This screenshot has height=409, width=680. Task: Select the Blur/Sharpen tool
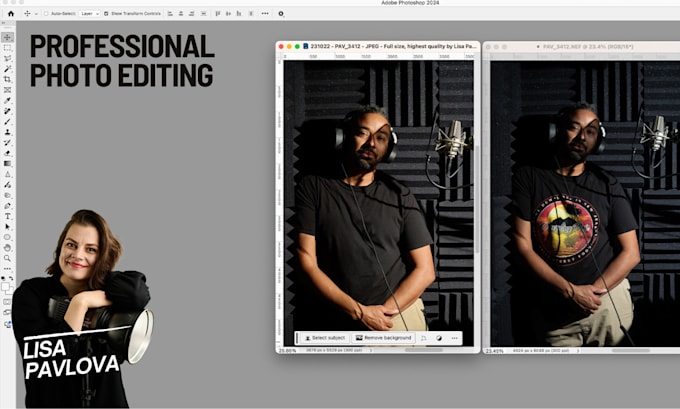coord(7,174)
